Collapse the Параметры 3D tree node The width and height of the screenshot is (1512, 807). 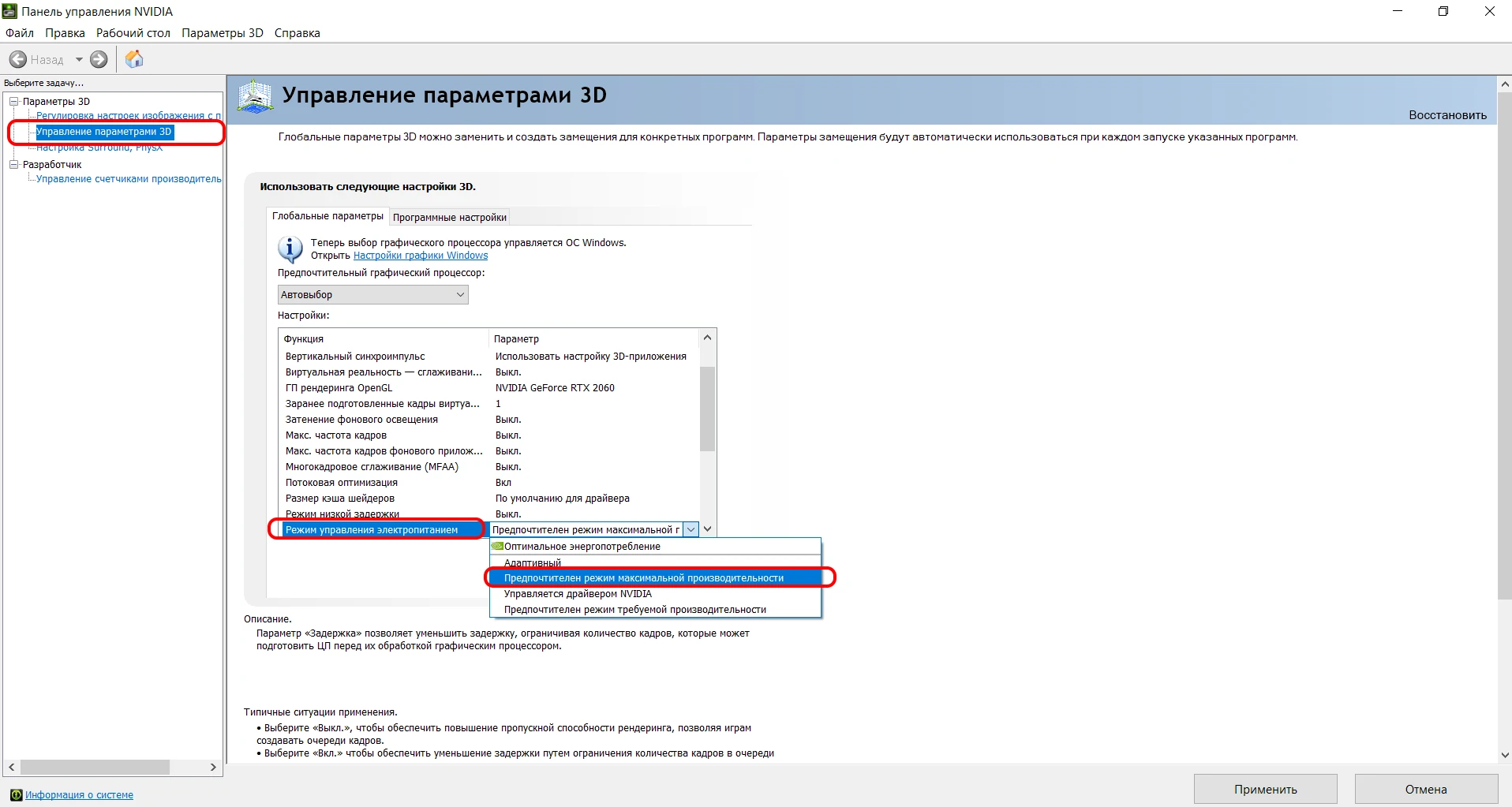[13, 101]
